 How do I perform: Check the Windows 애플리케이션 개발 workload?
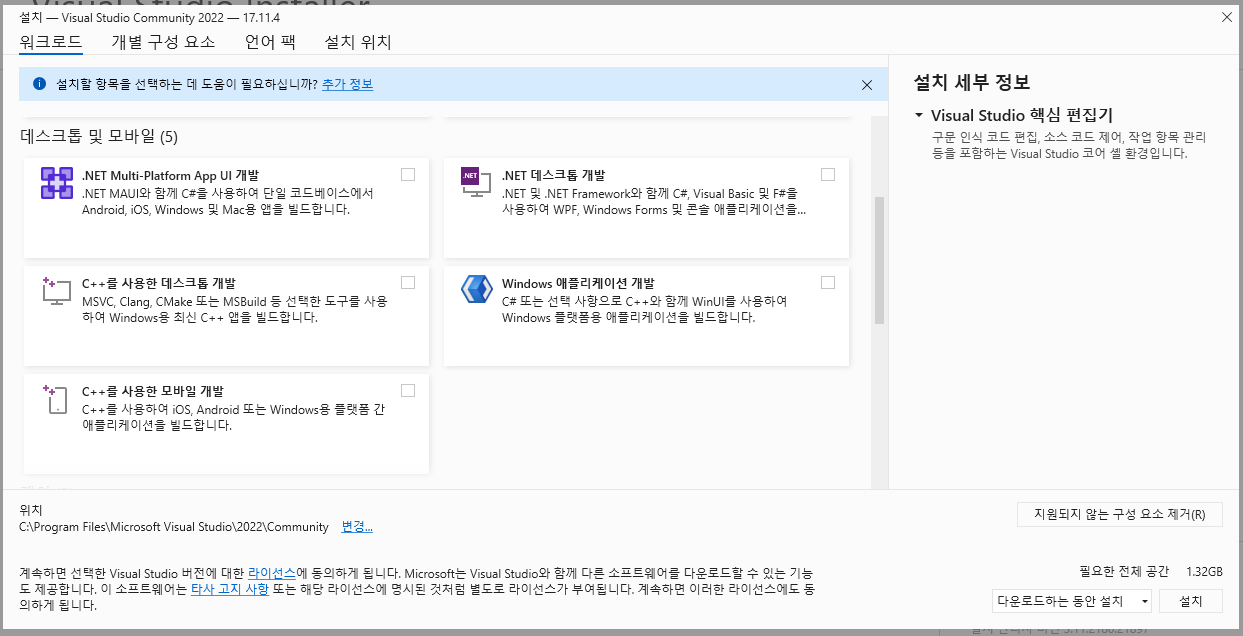coord(828,282)
